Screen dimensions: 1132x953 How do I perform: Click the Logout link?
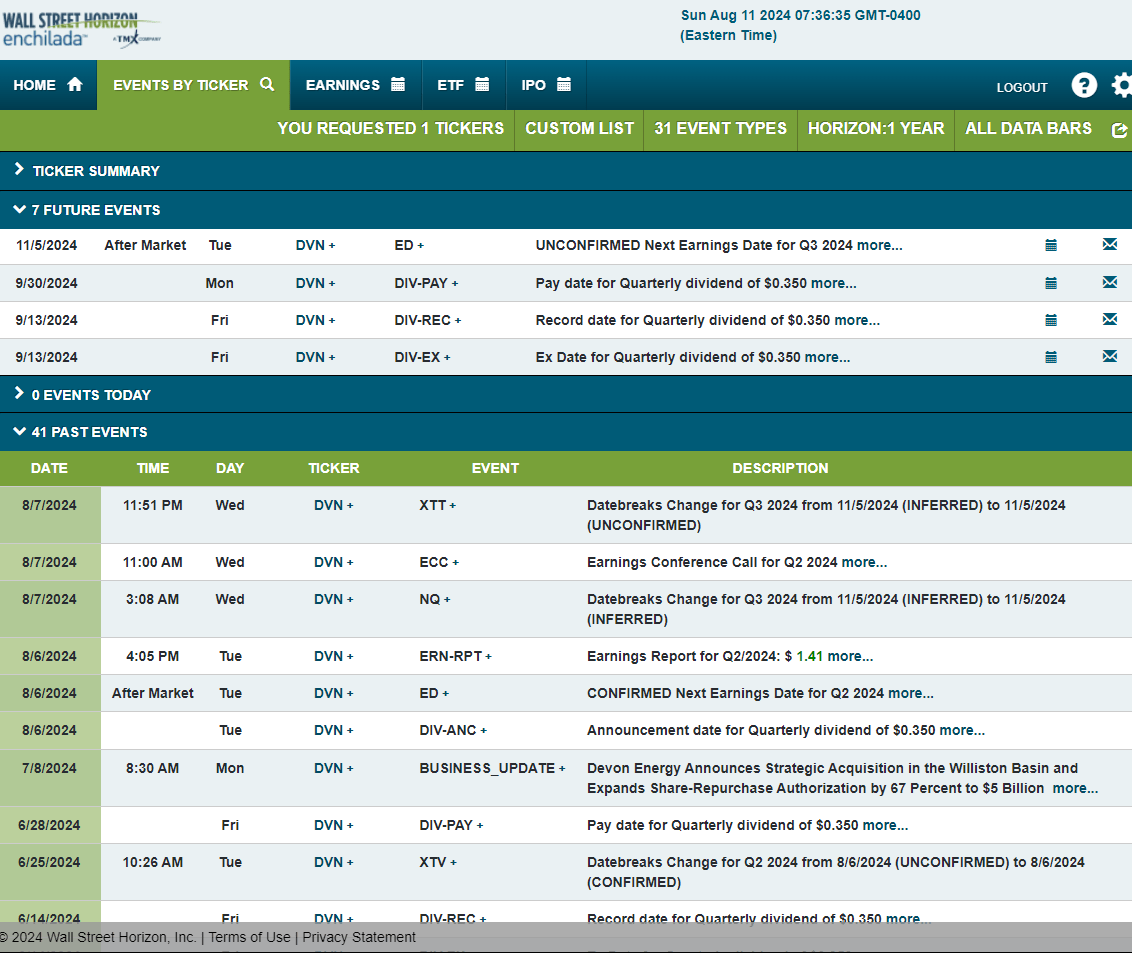1022,87
